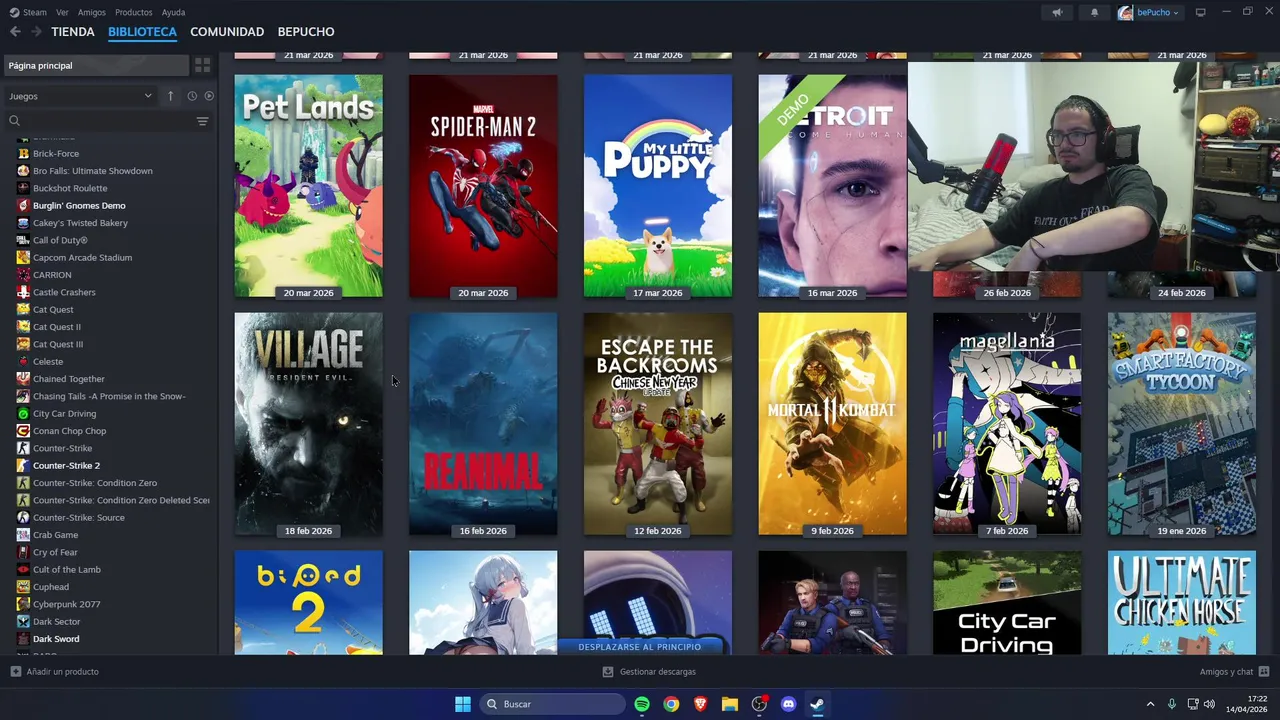Click the Cuphead list icon

23,587
